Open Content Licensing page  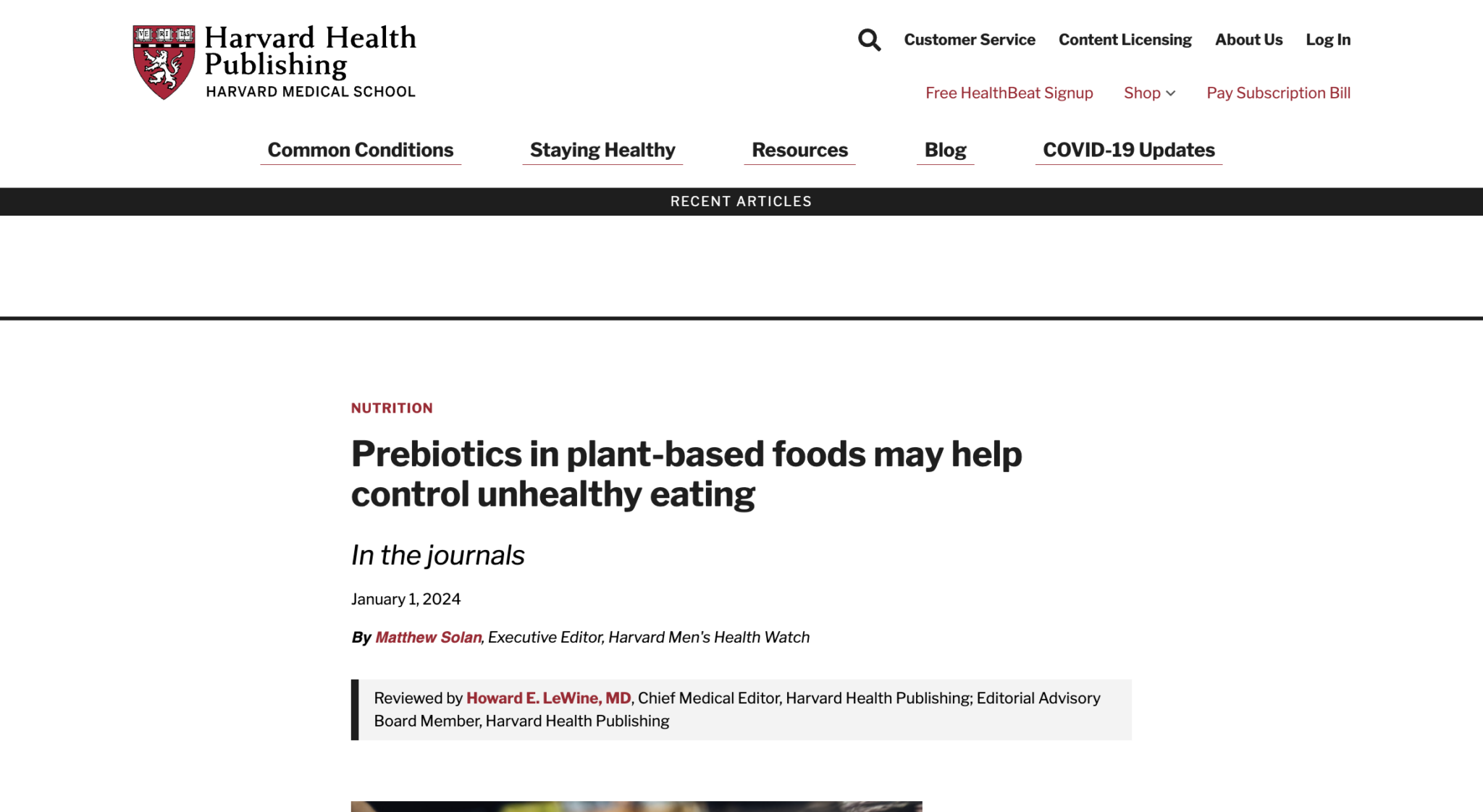pos(1125,40)
